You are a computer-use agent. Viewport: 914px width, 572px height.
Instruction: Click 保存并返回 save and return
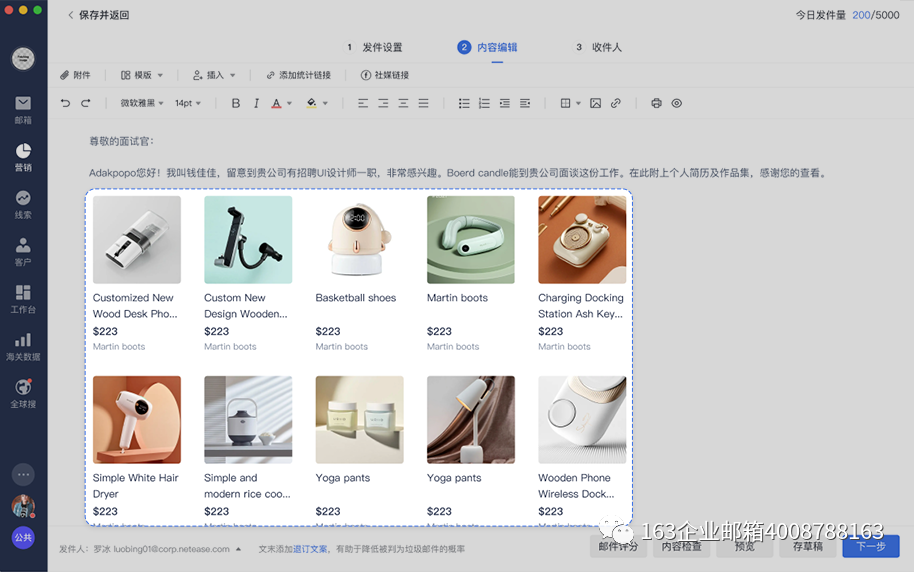click(98, 15)
